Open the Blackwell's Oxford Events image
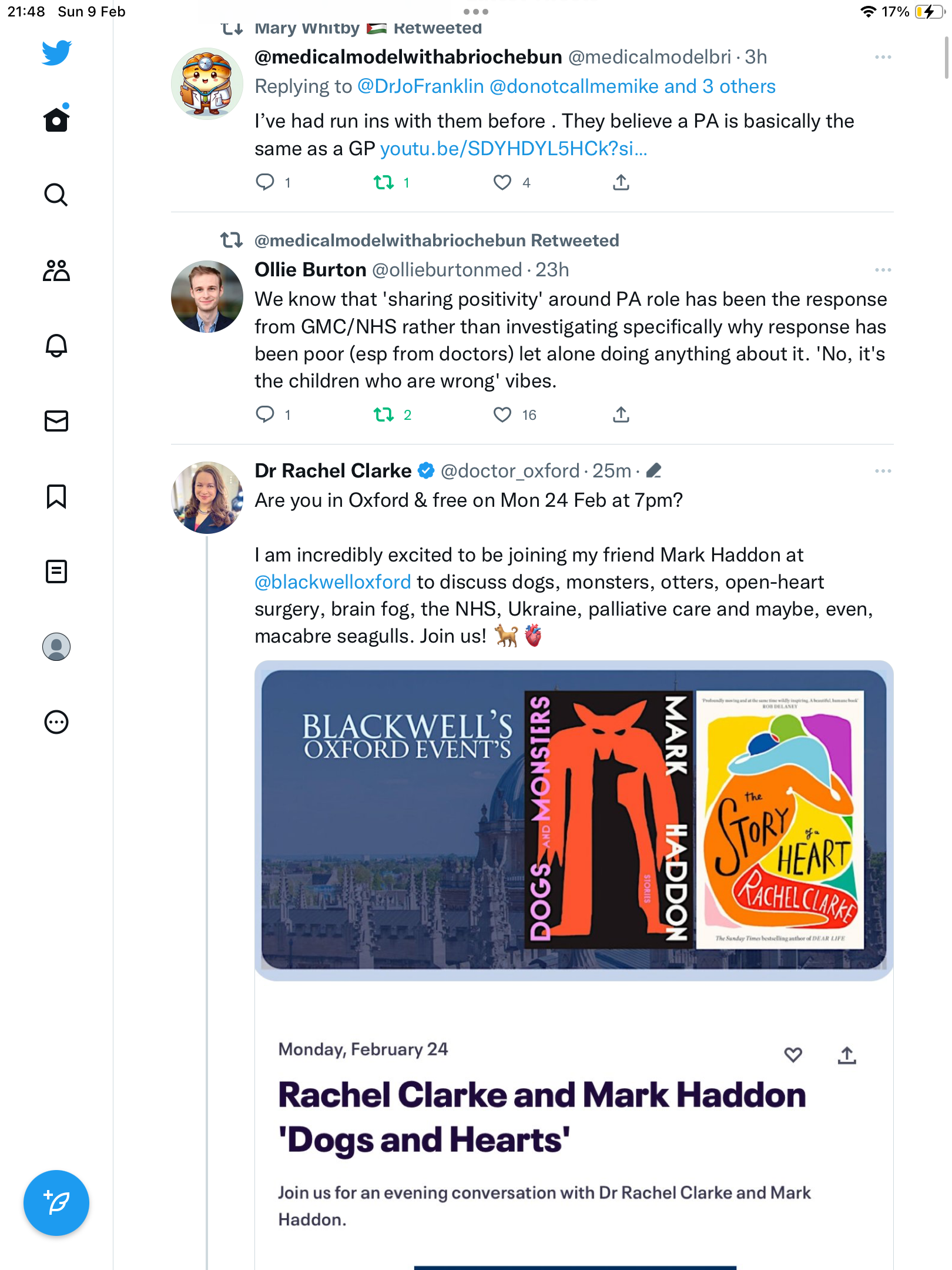This screenshot has width=952, height=1270. [574, 821]
